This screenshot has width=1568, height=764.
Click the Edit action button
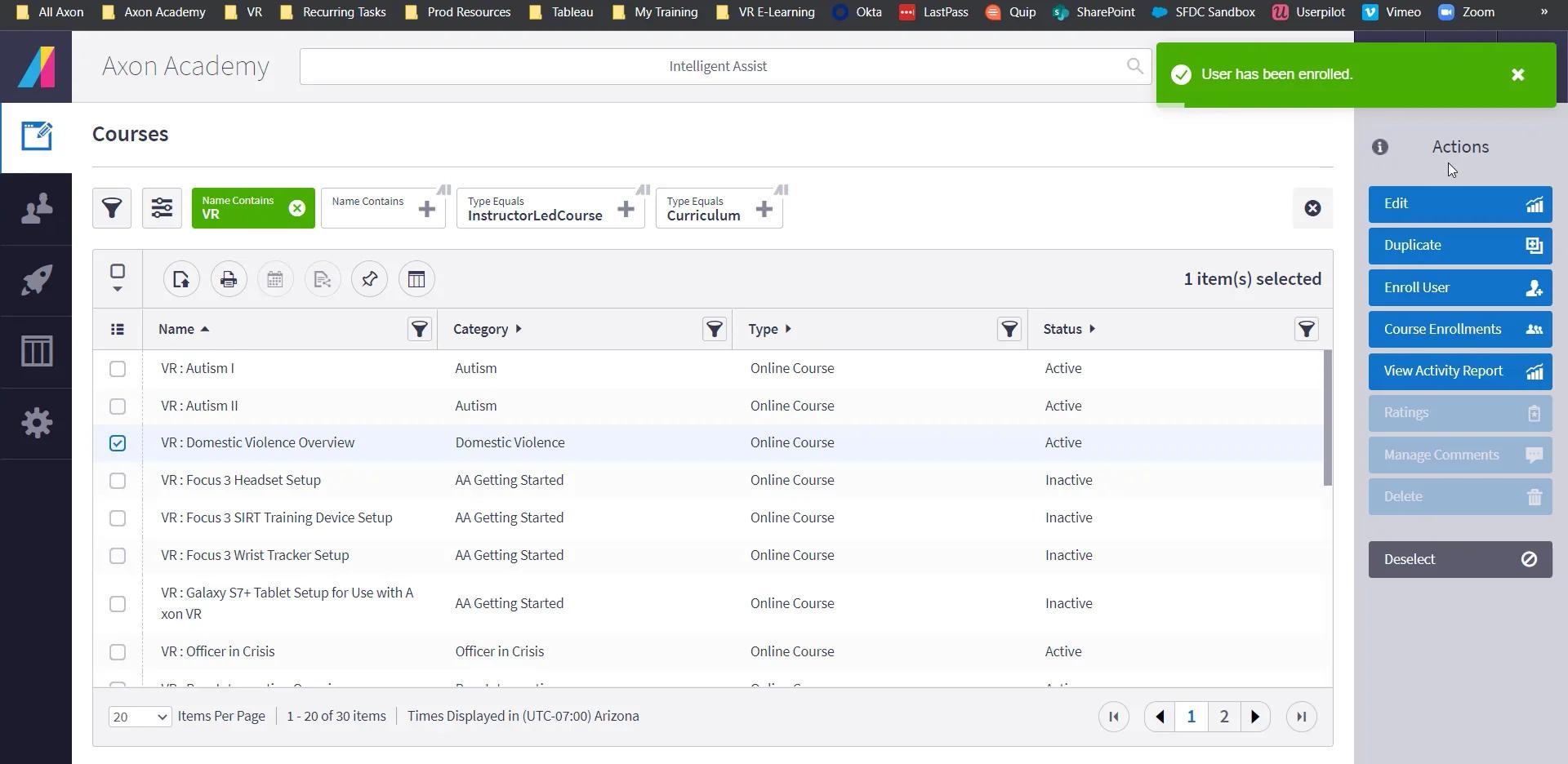1460,204
